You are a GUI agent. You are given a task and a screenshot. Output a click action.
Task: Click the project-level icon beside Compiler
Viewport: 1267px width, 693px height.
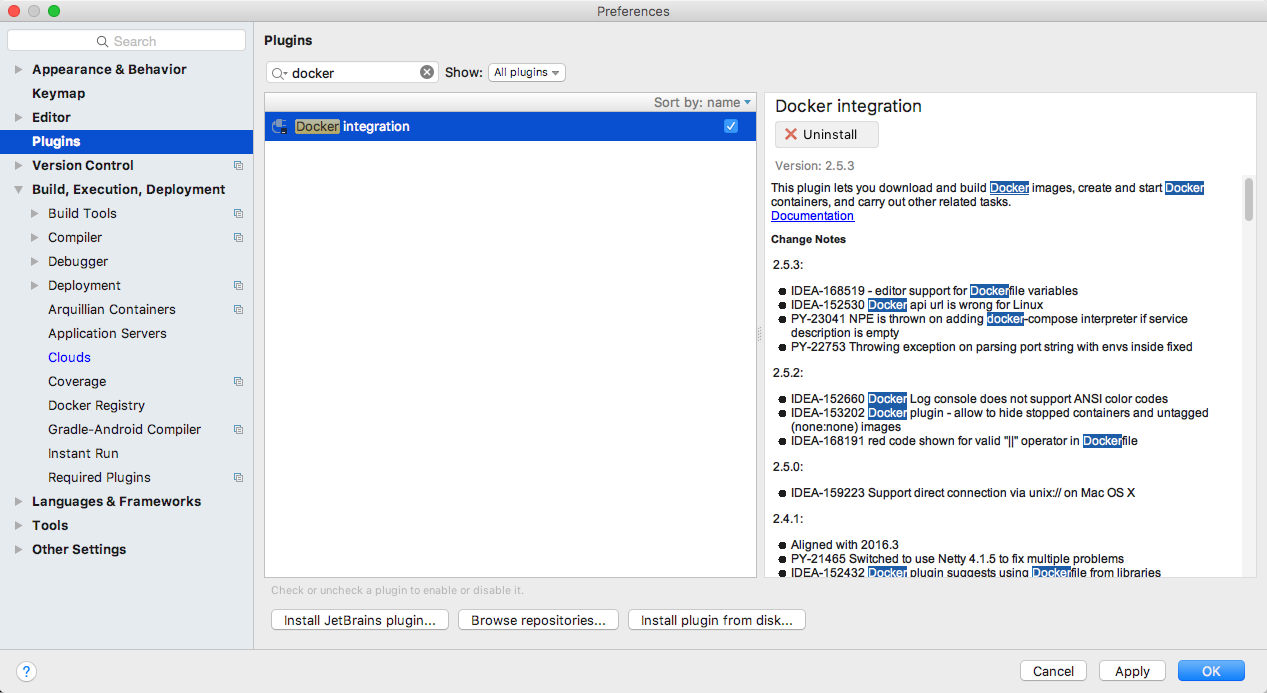click(238, 238)
